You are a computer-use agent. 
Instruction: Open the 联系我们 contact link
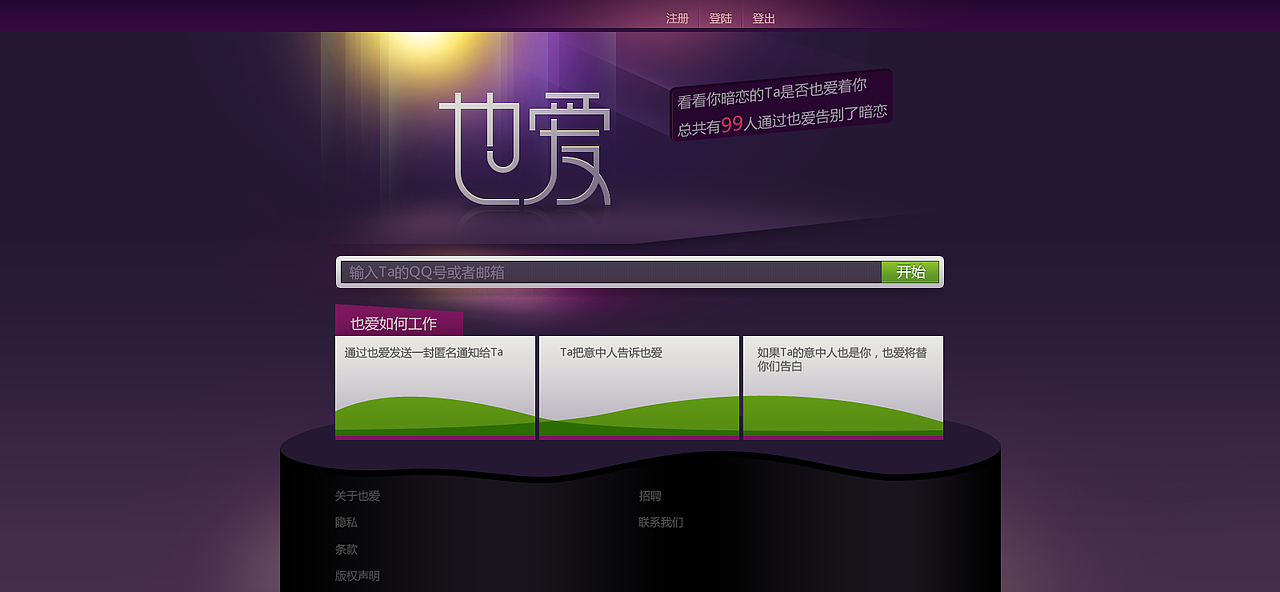pos(661,522)
